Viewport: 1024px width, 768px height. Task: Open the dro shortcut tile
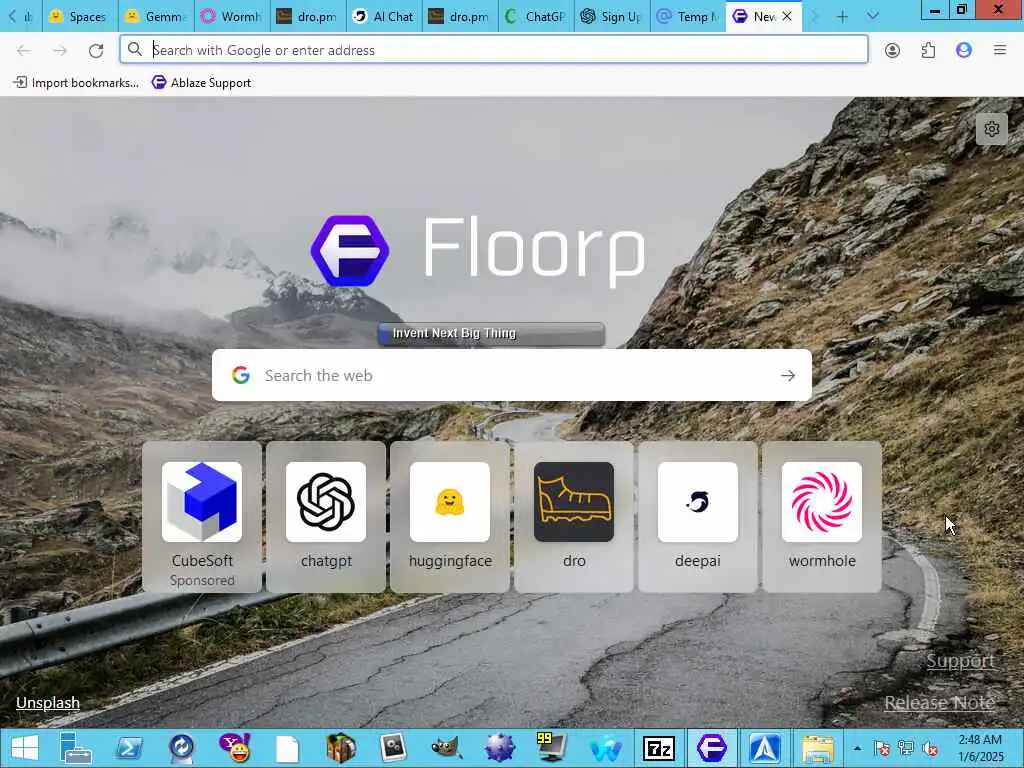click(574, 517)
